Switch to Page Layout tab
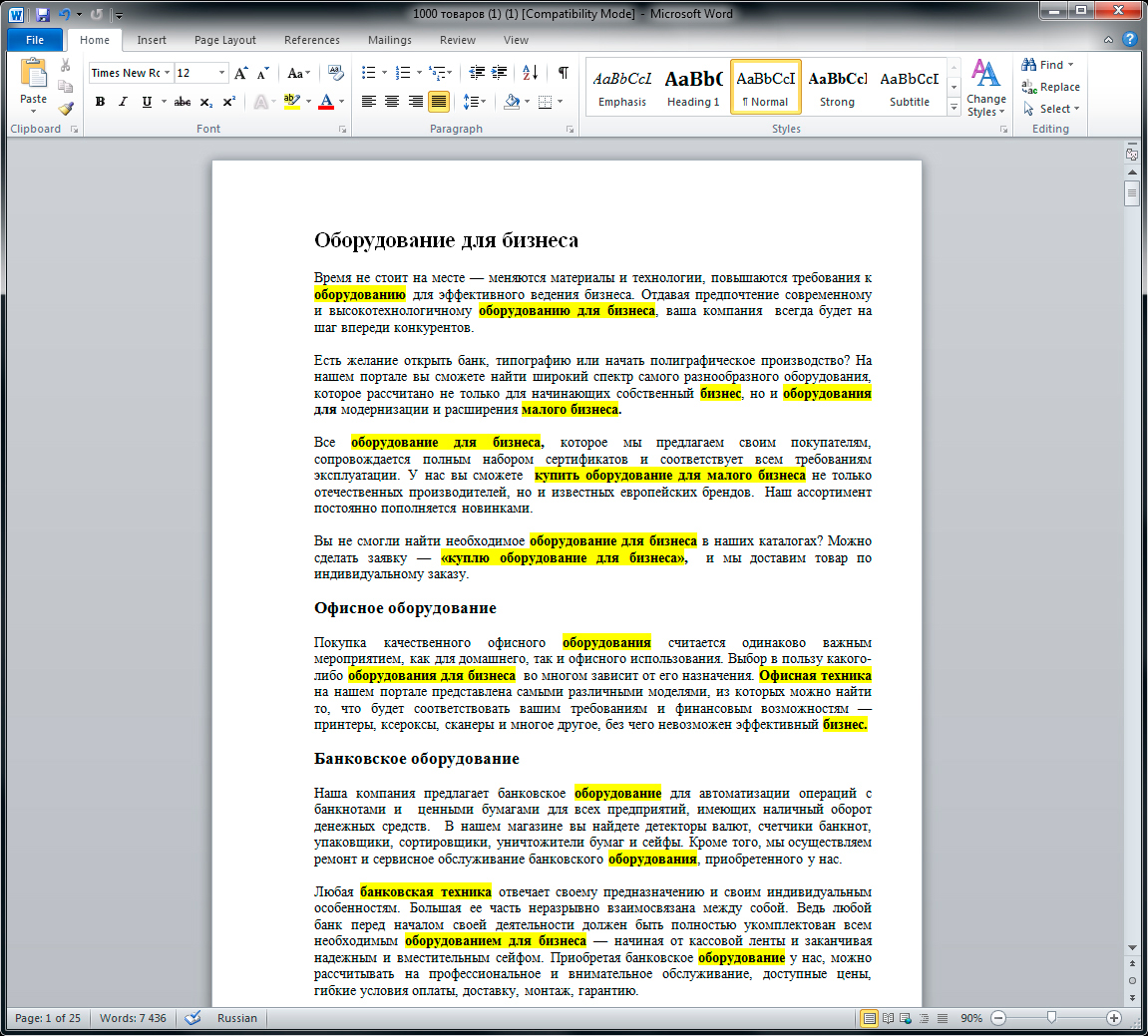The image size is (1148, 1036). click(224, 40)
